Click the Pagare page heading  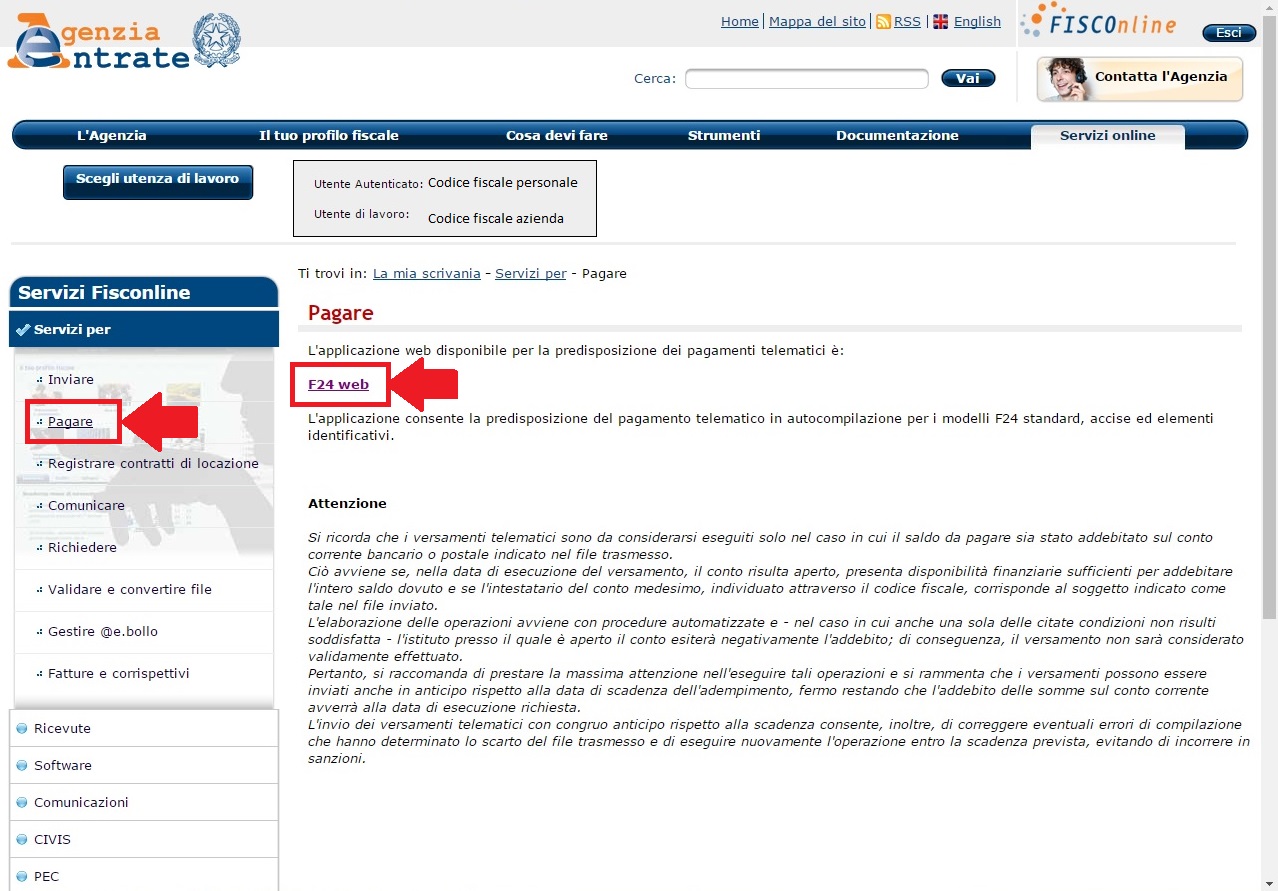(x=340, y=313)
